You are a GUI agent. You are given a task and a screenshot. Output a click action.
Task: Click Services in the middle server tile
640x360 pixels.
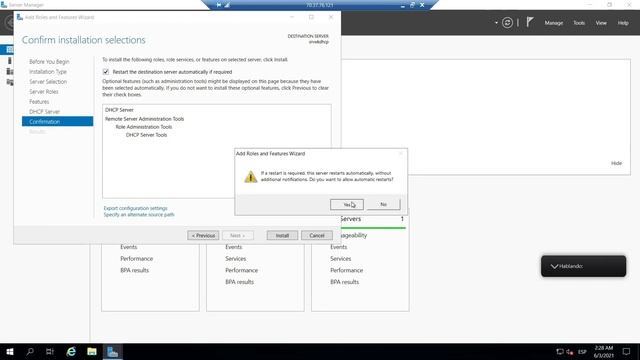(x=236, y=259)
